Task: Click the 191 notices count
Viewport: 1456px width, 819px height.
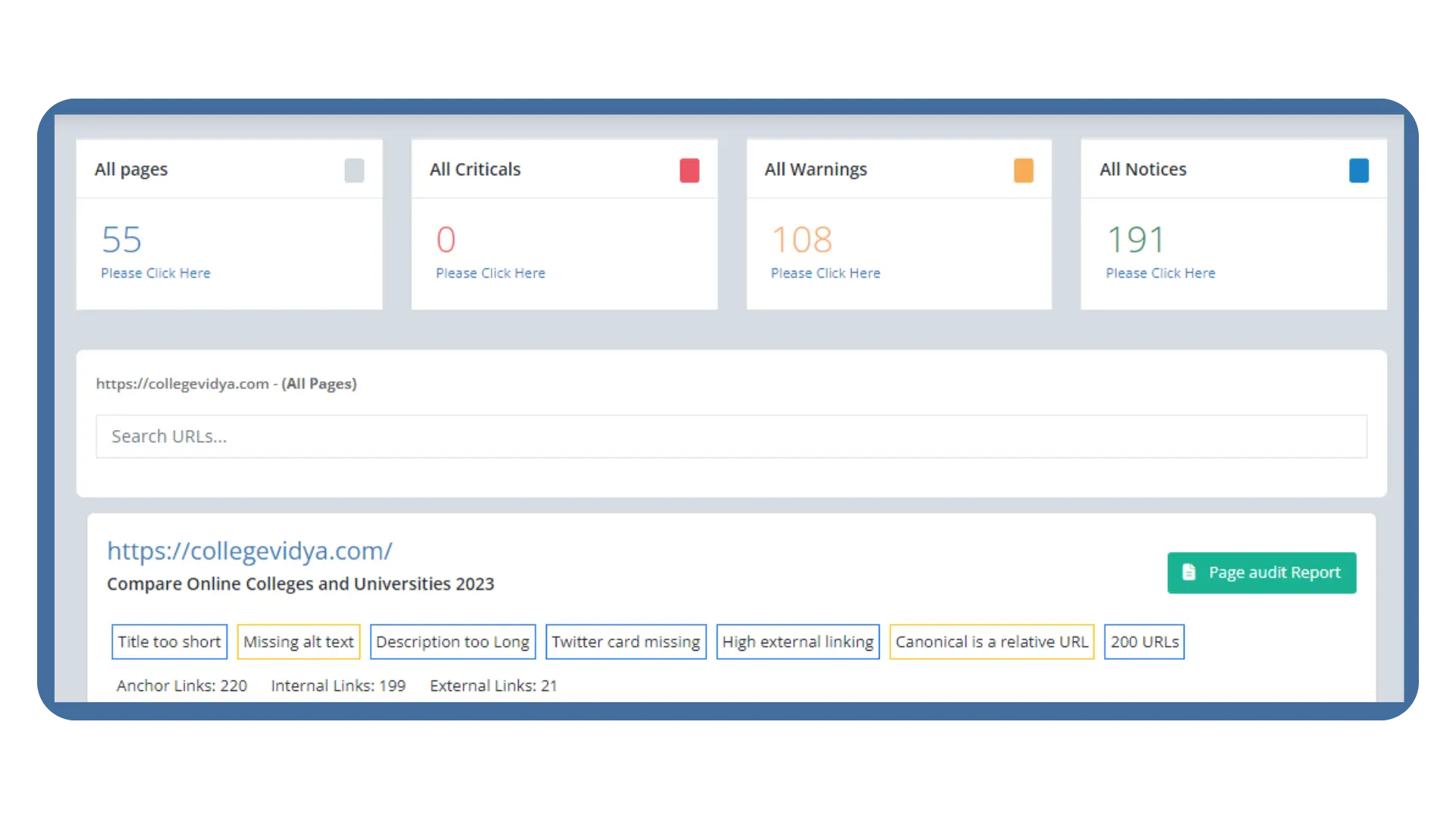Action: (1136, 240)
